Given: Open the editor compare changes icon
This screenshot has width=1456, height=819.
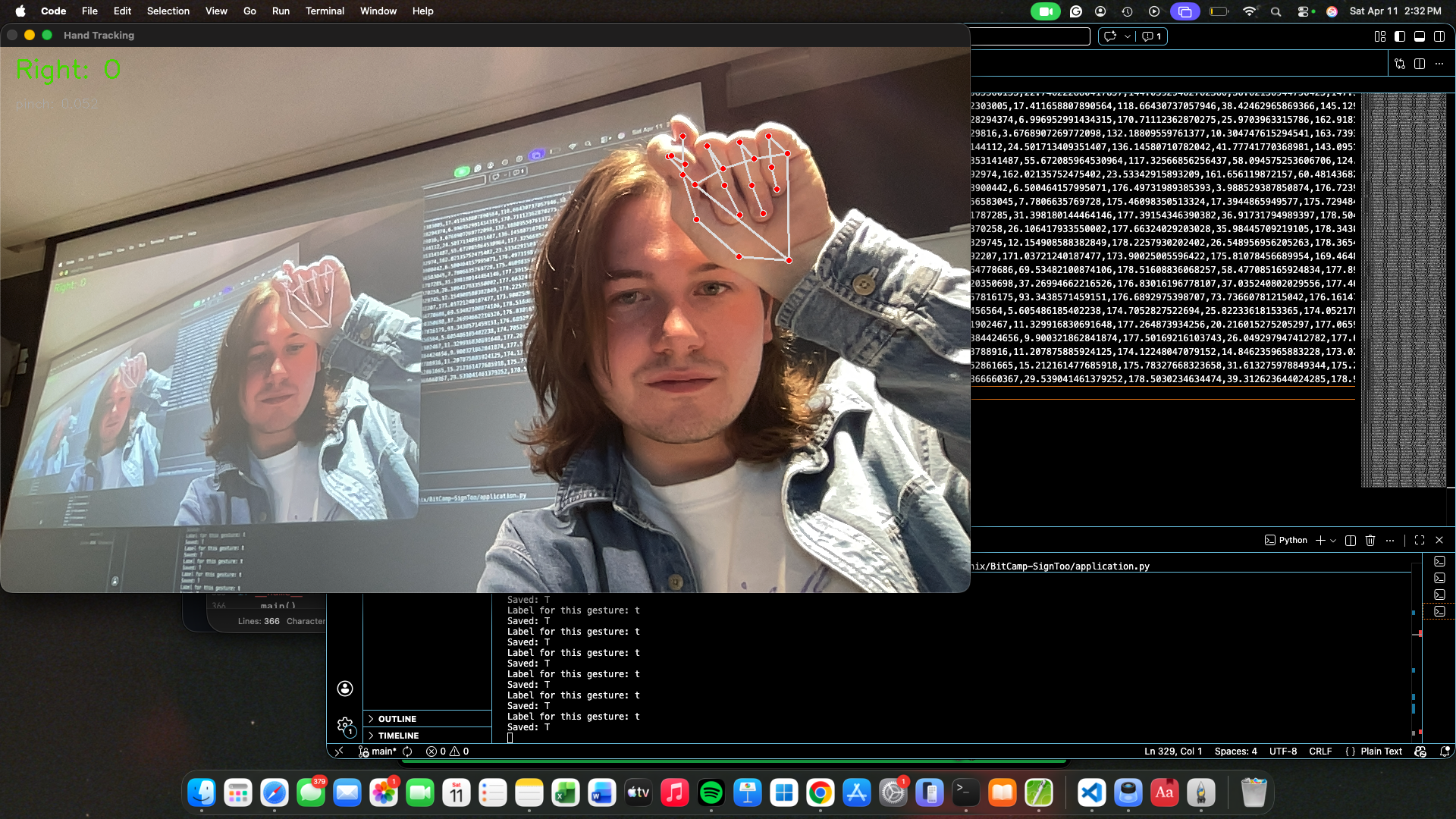Looking at the screenshot, I should (x=1400, y=64).
